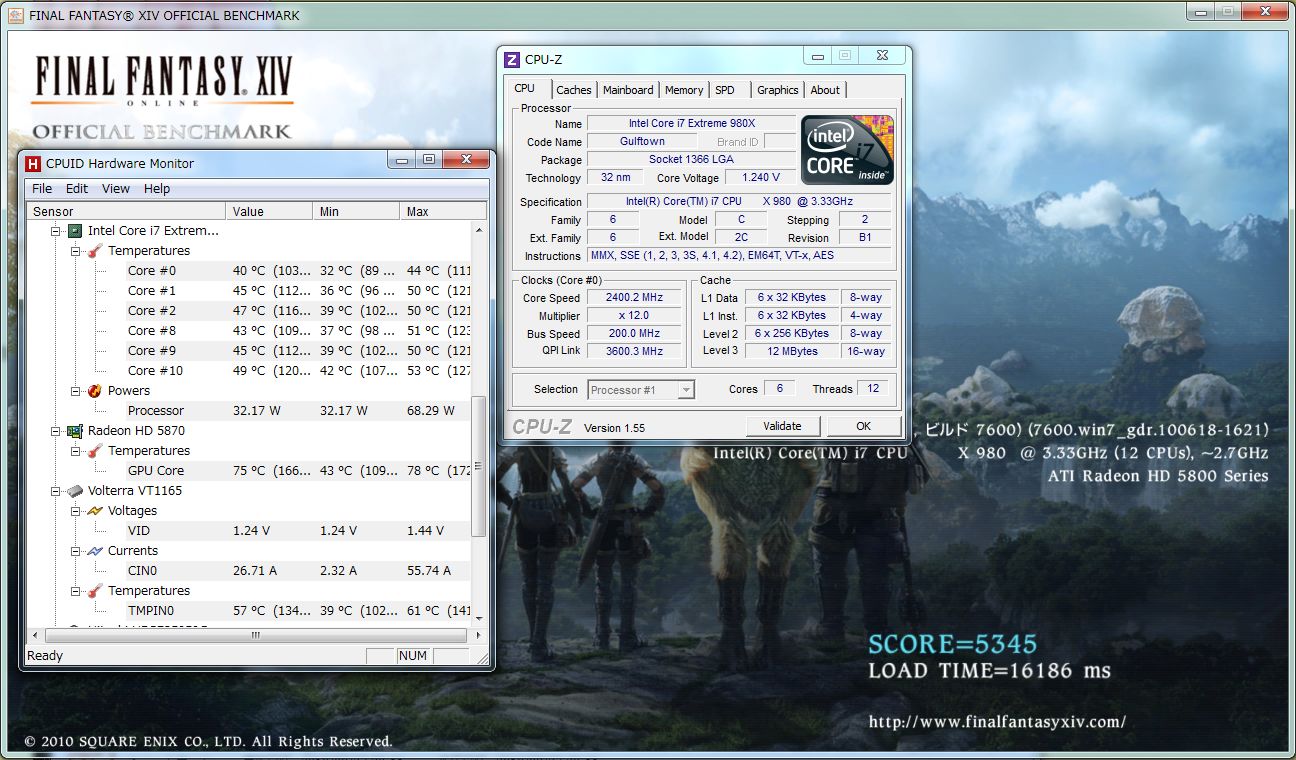Click the OK button in CPU-Z

pos(863,426)
